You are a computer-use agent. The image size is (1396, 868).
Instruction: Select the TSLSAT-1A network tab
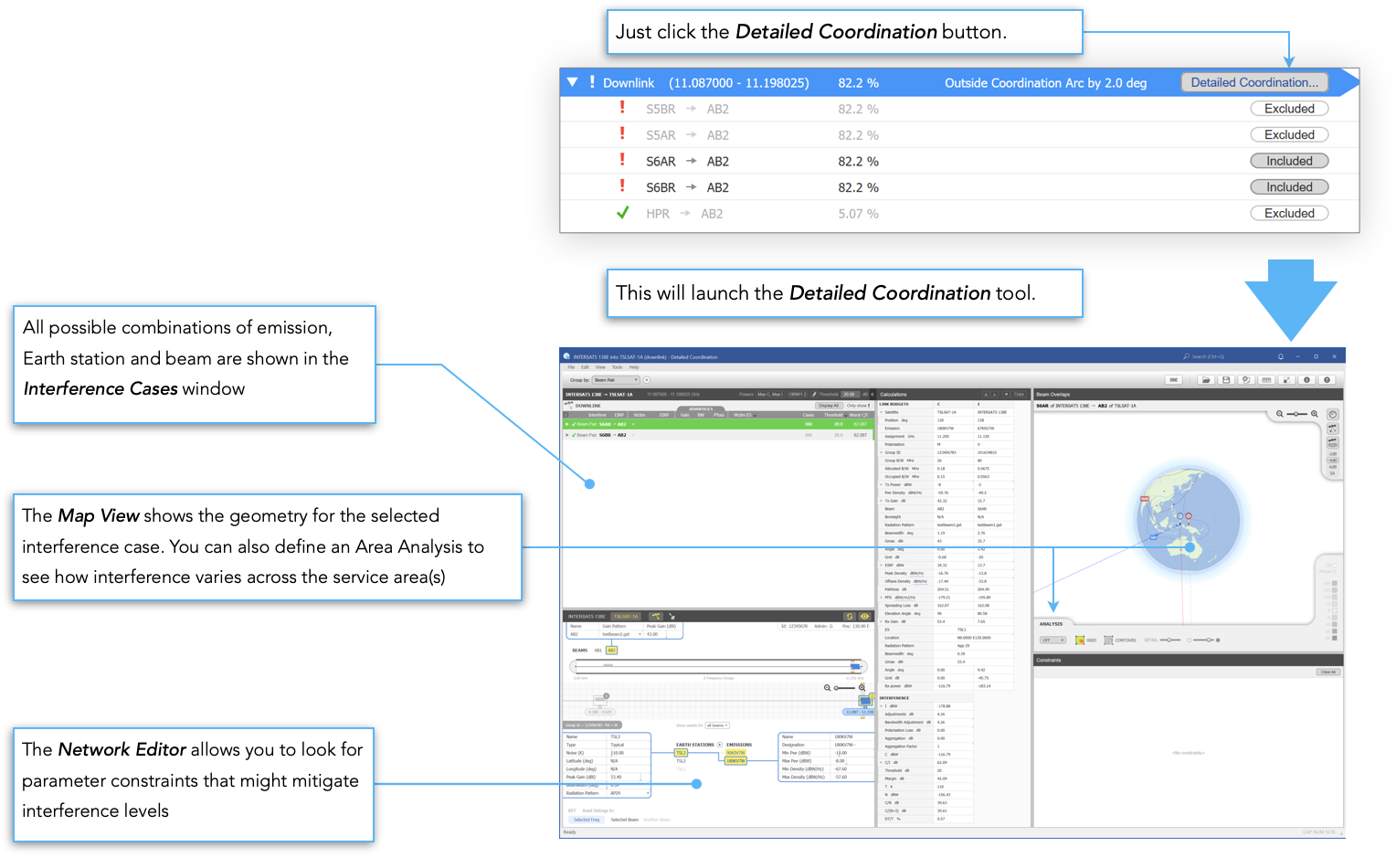[627, 616]
